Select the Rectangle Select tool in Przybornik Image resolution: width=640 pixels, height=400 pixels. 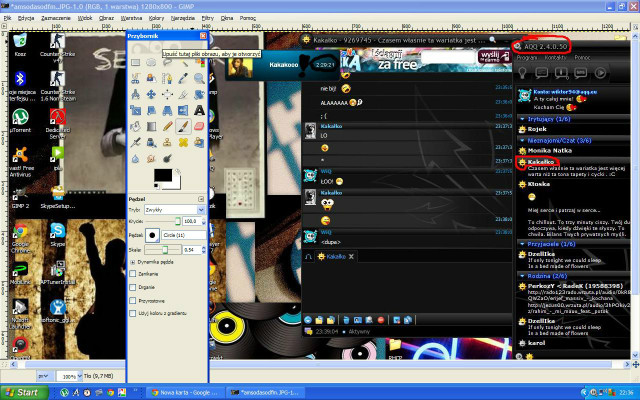pos(135,62)
